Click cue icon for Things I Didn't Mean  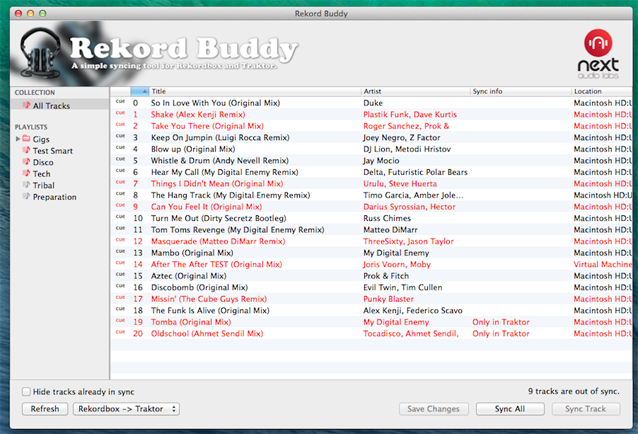(120, 182)
